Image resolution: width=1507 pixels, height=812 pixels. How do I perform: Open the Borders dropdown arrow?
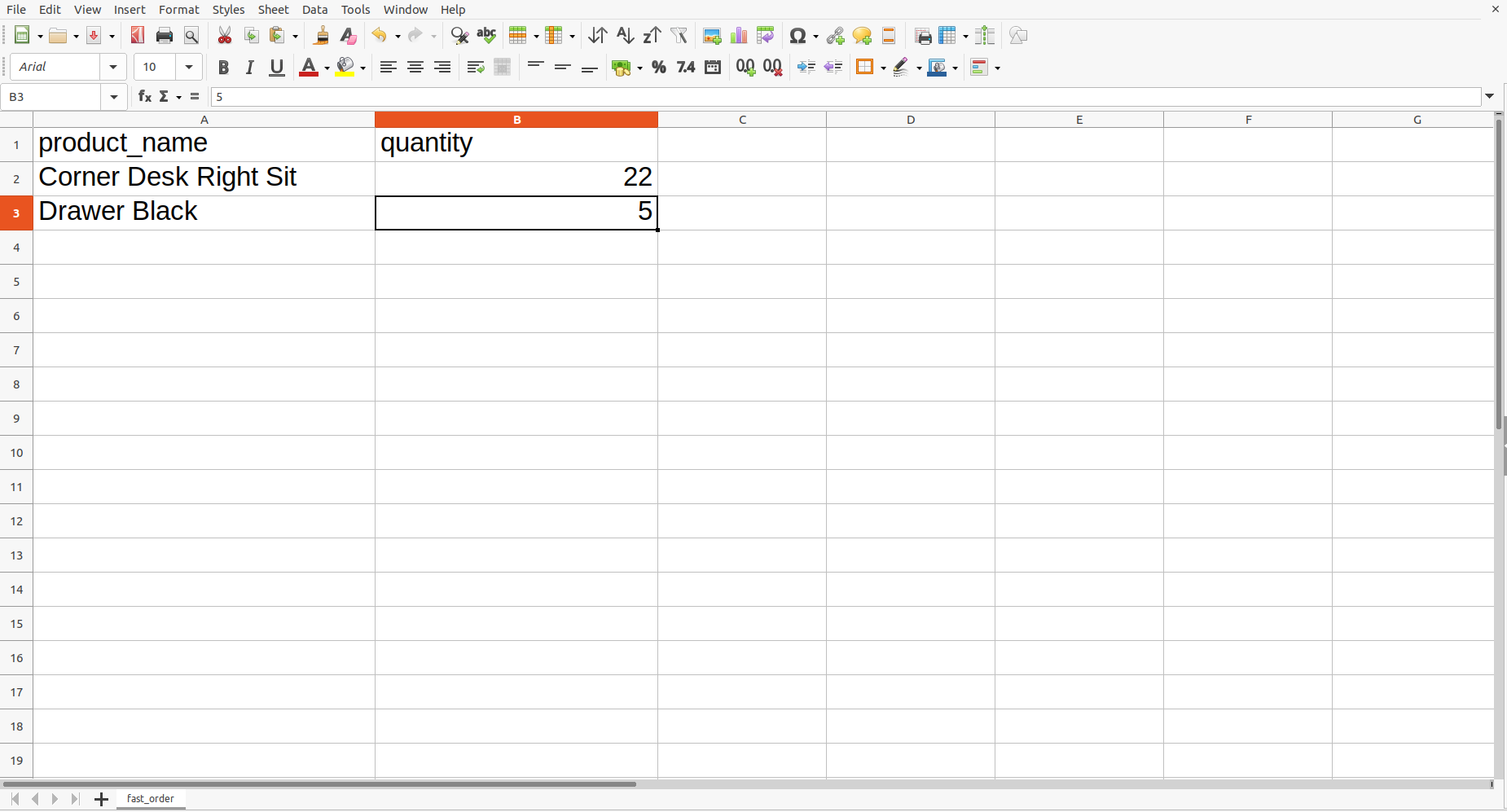pyautogui.click(x=883, y=68)
